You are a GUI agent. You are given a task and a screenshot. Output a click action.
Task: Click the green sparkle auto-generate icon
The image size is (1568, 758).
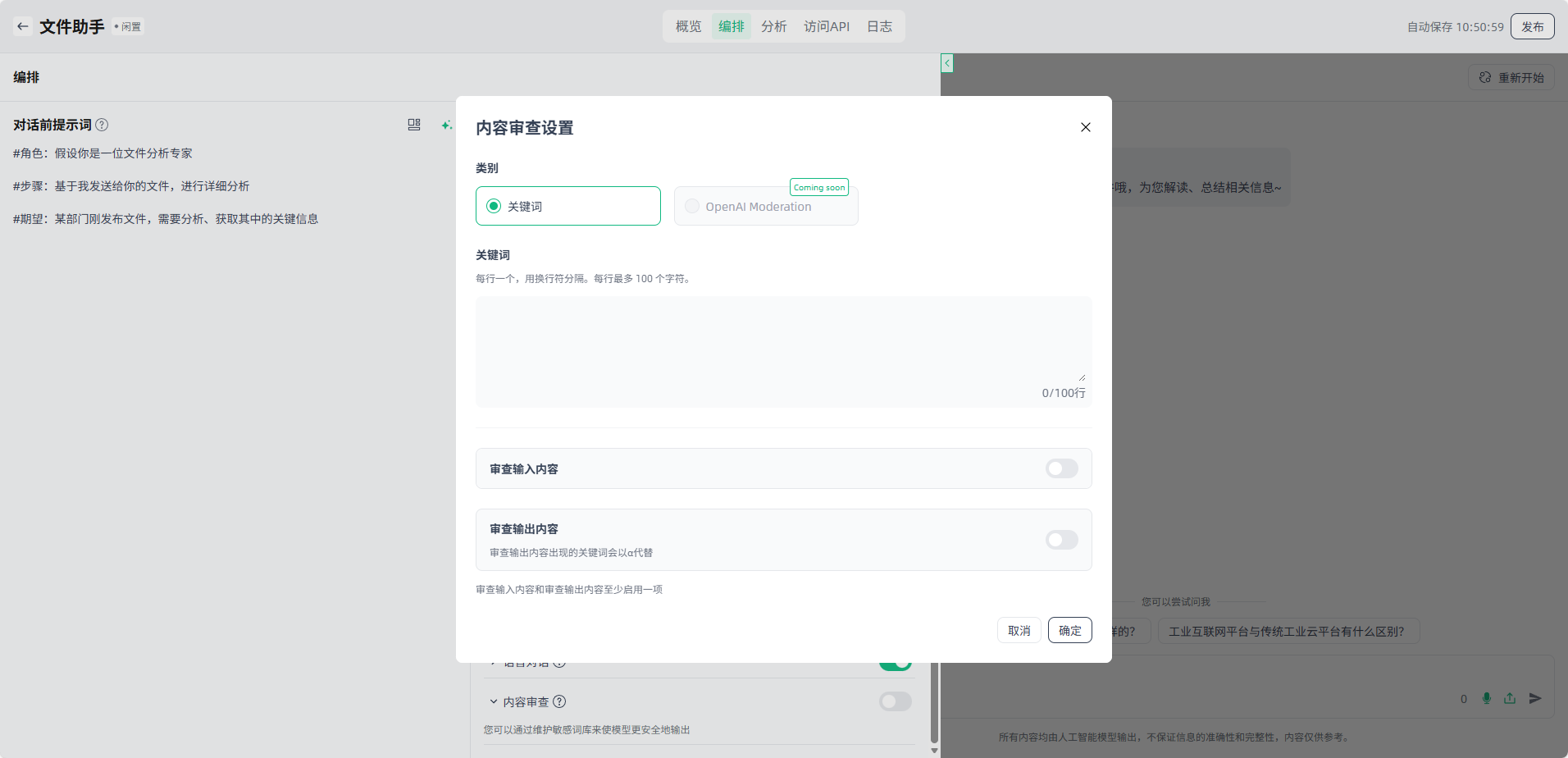[x=446, y=126]
